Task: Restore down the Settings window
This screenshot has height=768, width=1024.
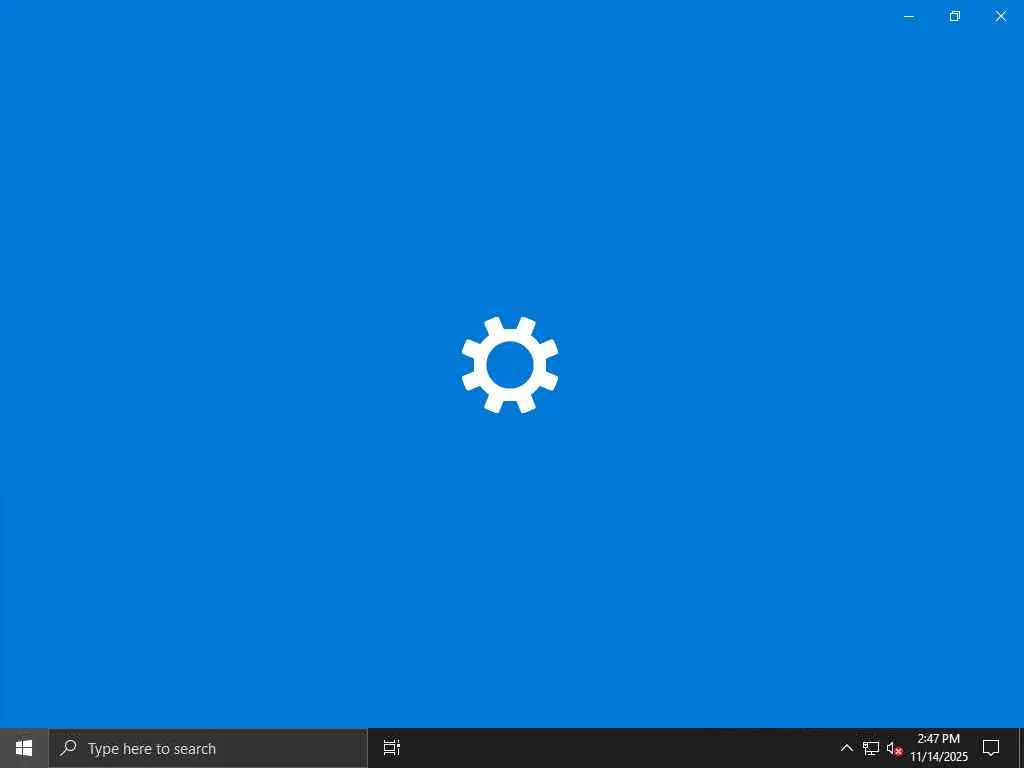Action: 955,16
